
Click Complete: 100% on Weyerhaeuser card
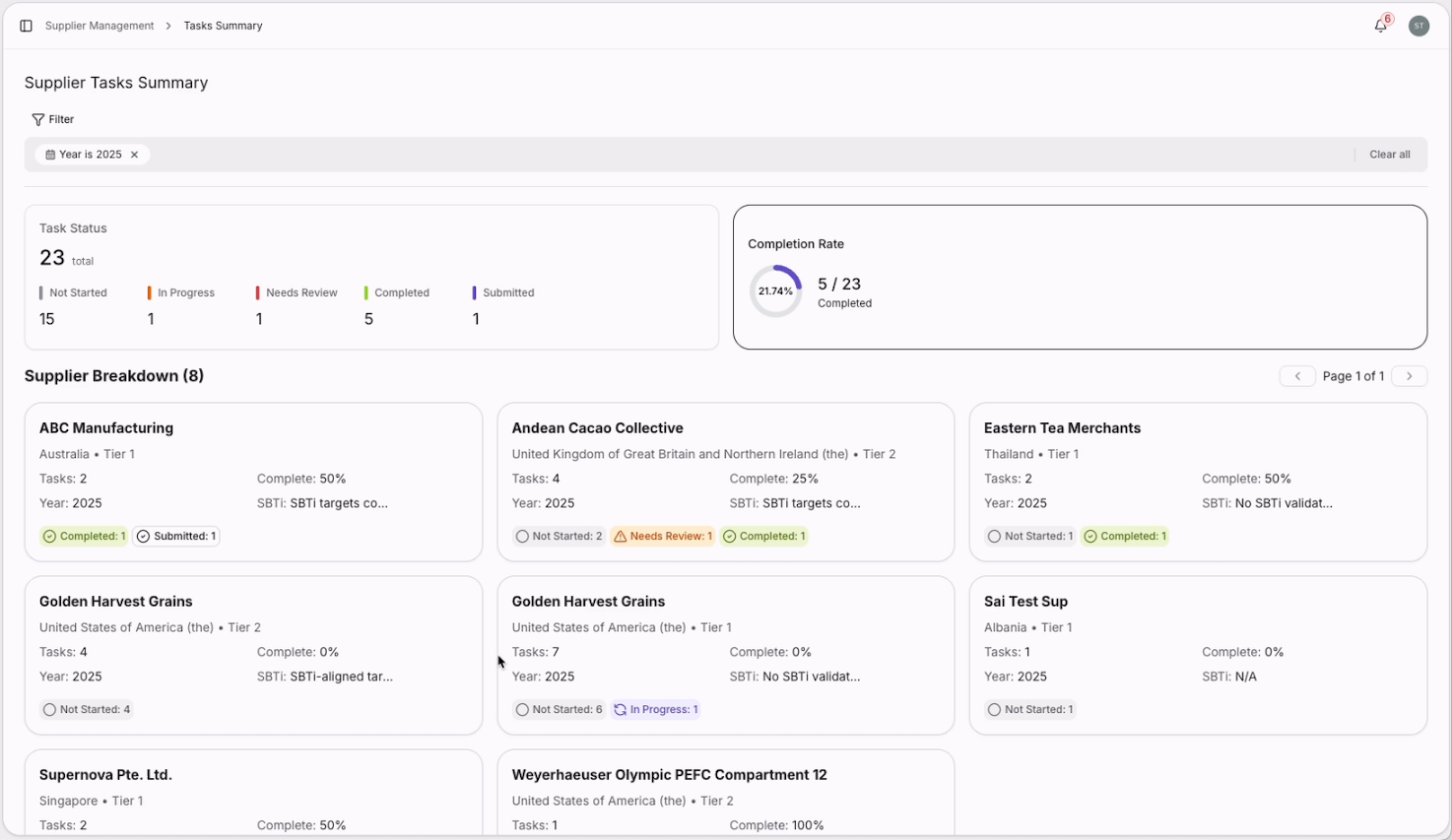click(777, 825)
